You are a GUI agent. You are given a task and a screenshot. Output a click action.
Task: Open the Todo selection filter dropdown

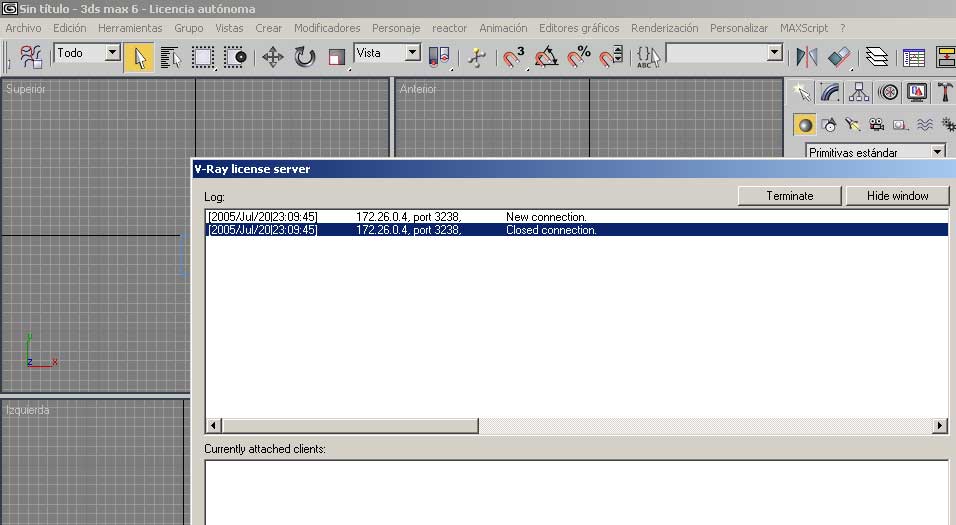[112, 53]
